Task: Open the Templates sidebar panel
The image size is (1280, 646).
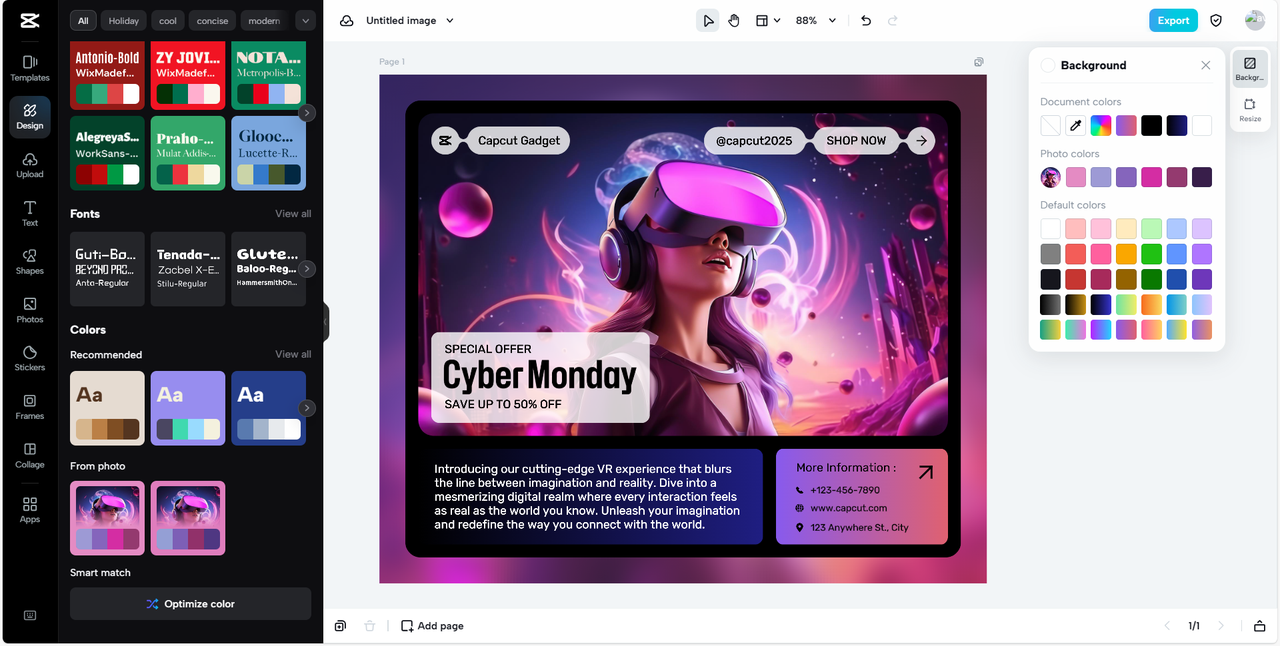Action: click(x=30, y=68)
